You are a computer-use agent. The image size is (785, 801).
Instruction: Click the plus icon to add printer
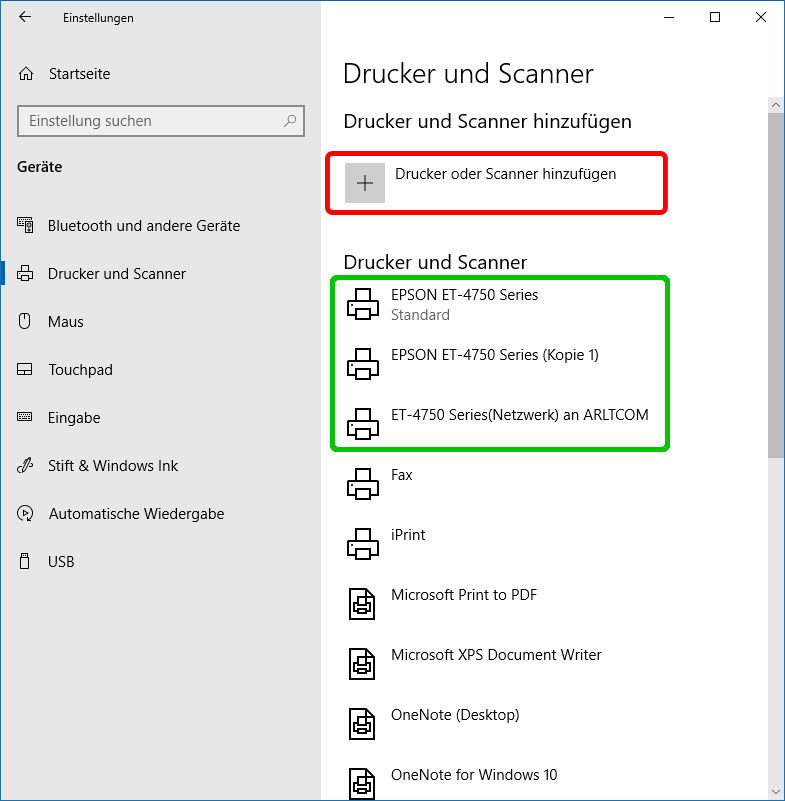click(x=365, y=183)
